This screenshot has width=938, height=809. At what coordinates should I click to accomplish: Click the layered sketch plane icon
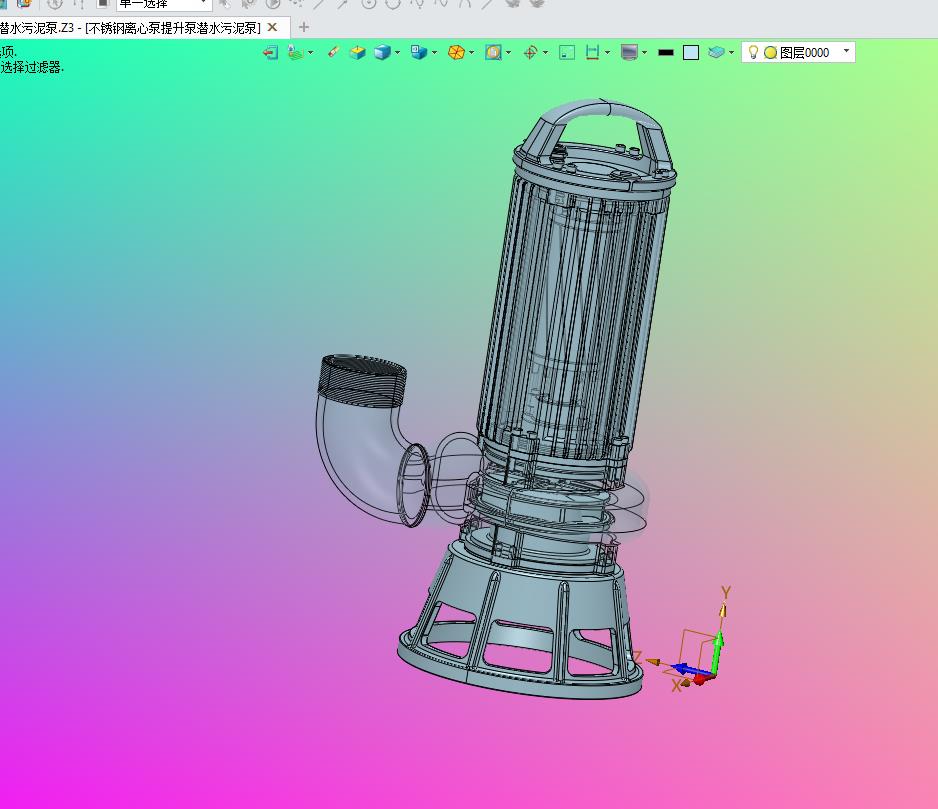[296, 53]
